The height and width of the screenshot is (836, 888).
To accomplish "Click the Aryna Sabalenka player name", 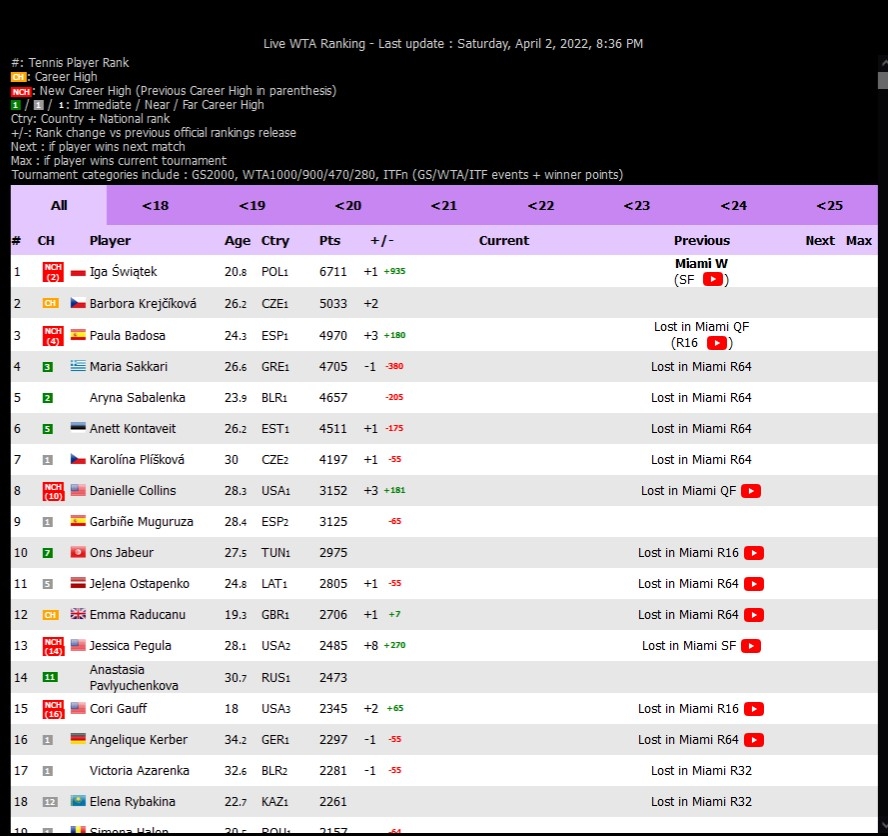I will 137,398.
